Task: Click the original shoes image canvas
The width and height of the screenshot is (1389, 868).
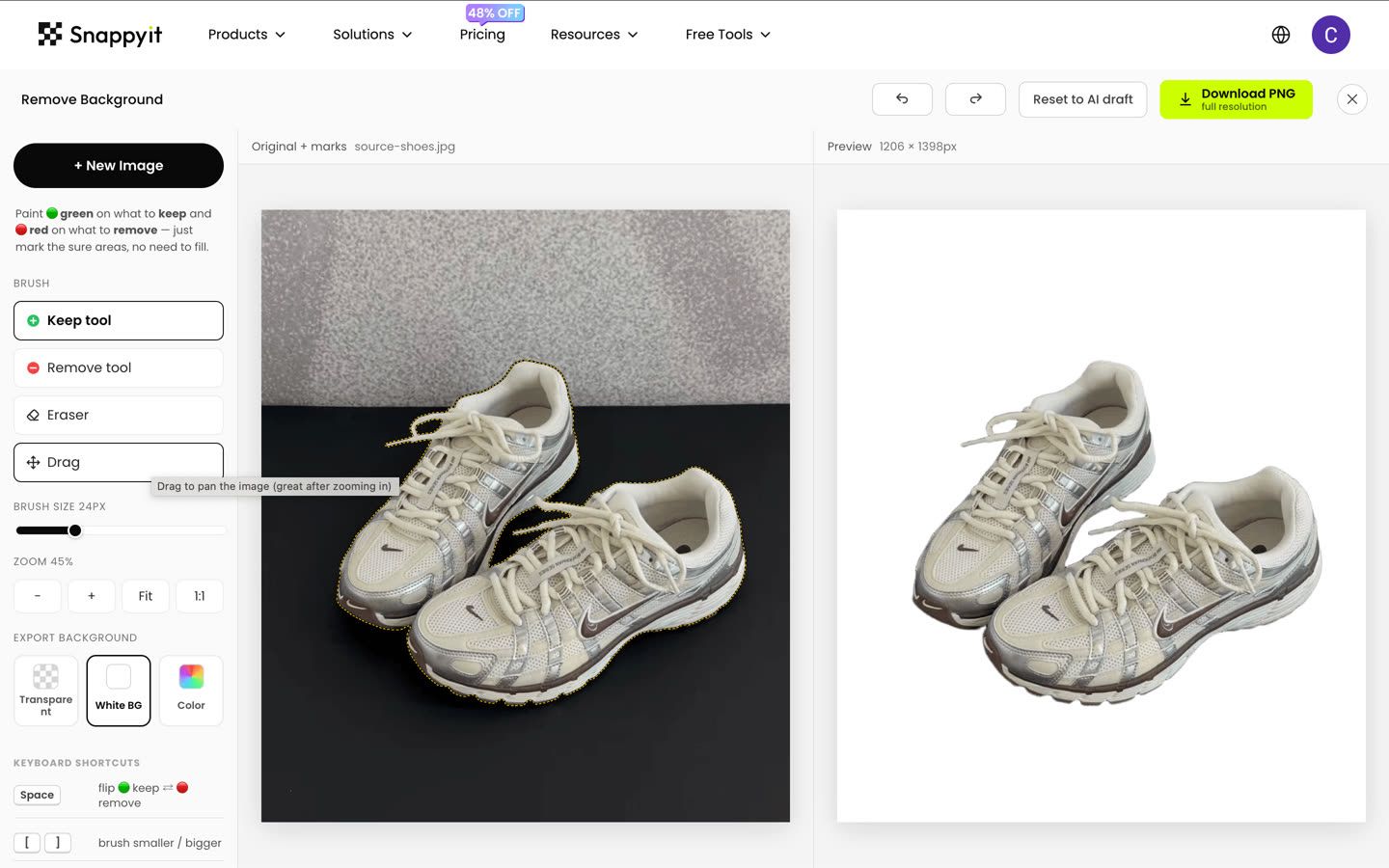Action: point(526,516)
